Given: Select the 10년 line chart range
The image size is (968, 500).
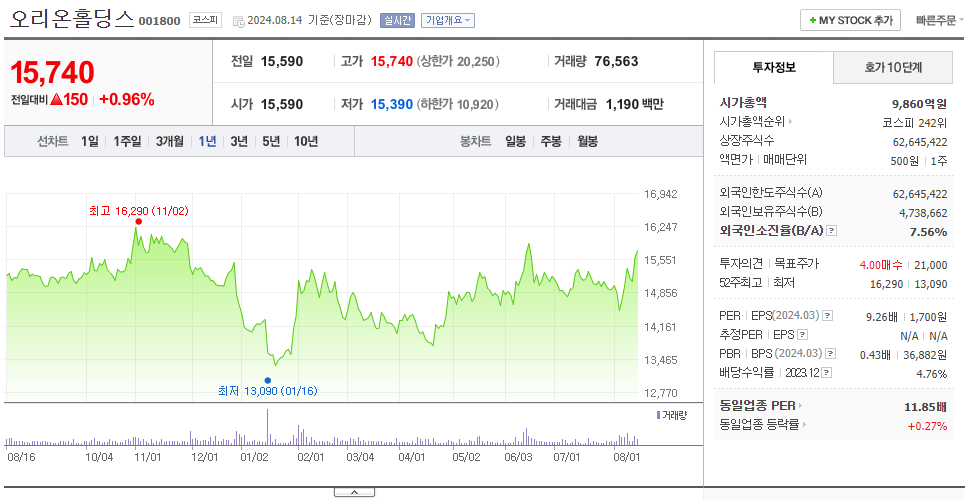Looking at the screenshot, I should (306, 141).
